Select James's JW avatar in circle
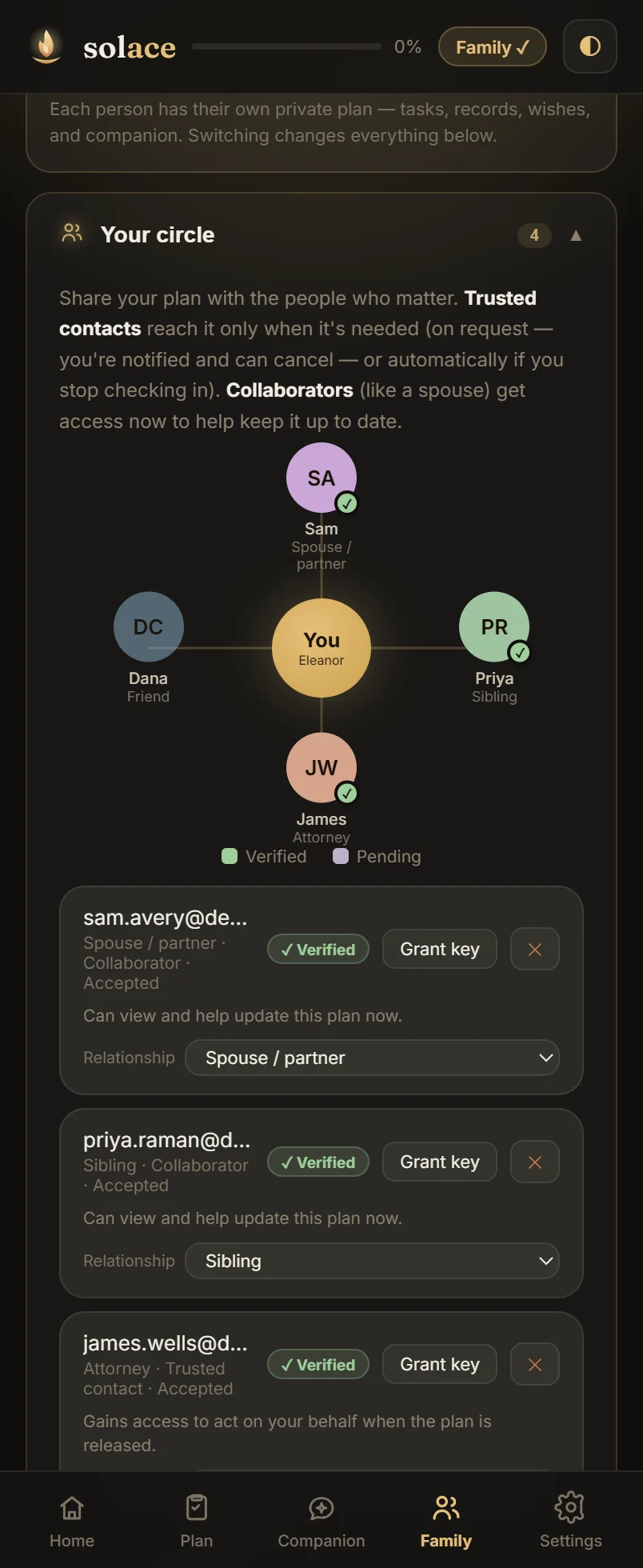The width and height of the screenshot is (643, 1568). coord(321,768)
